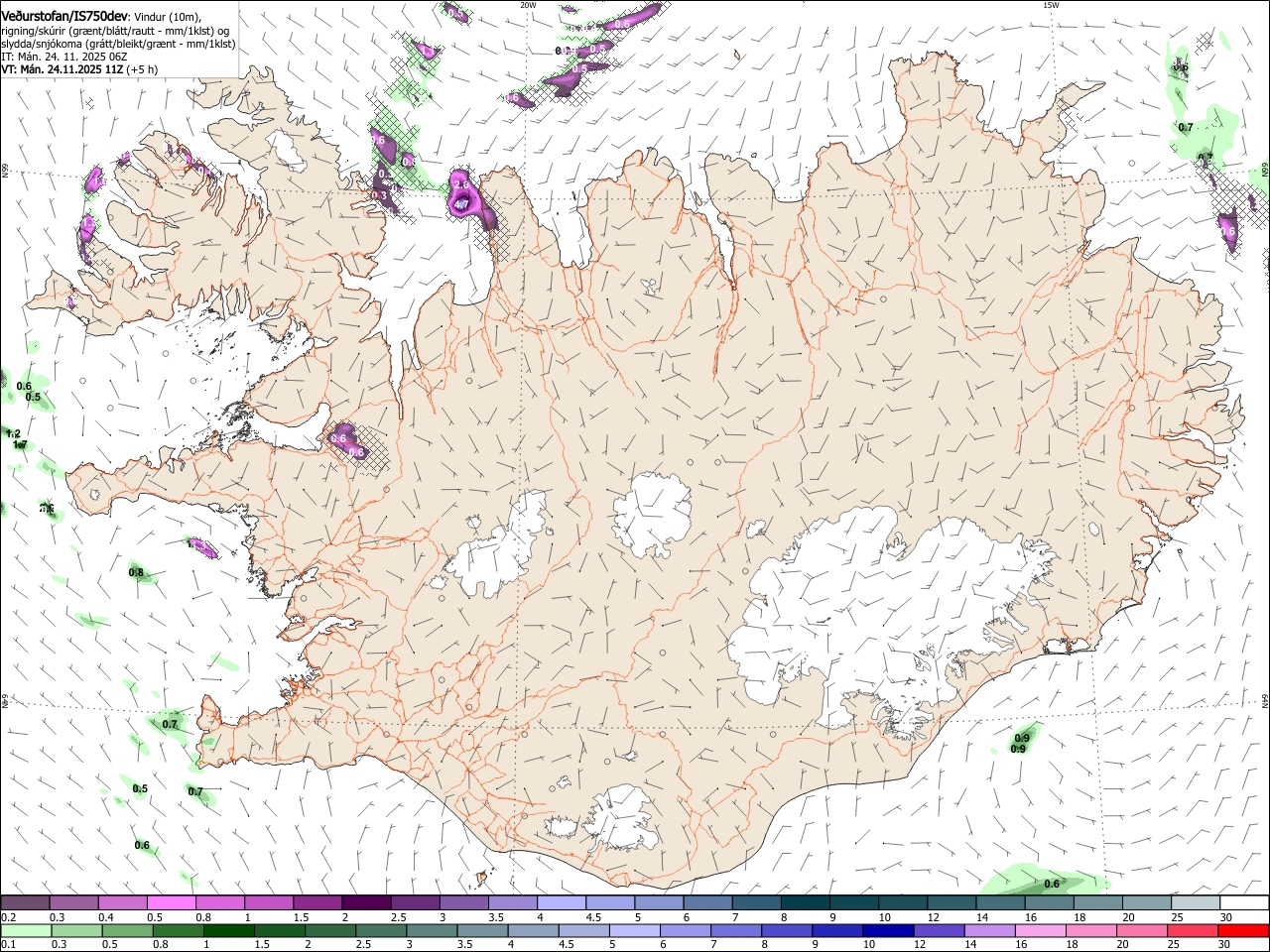
Task: Click the white 30 snow legend swatch
Action: (x=1242, y=903)
